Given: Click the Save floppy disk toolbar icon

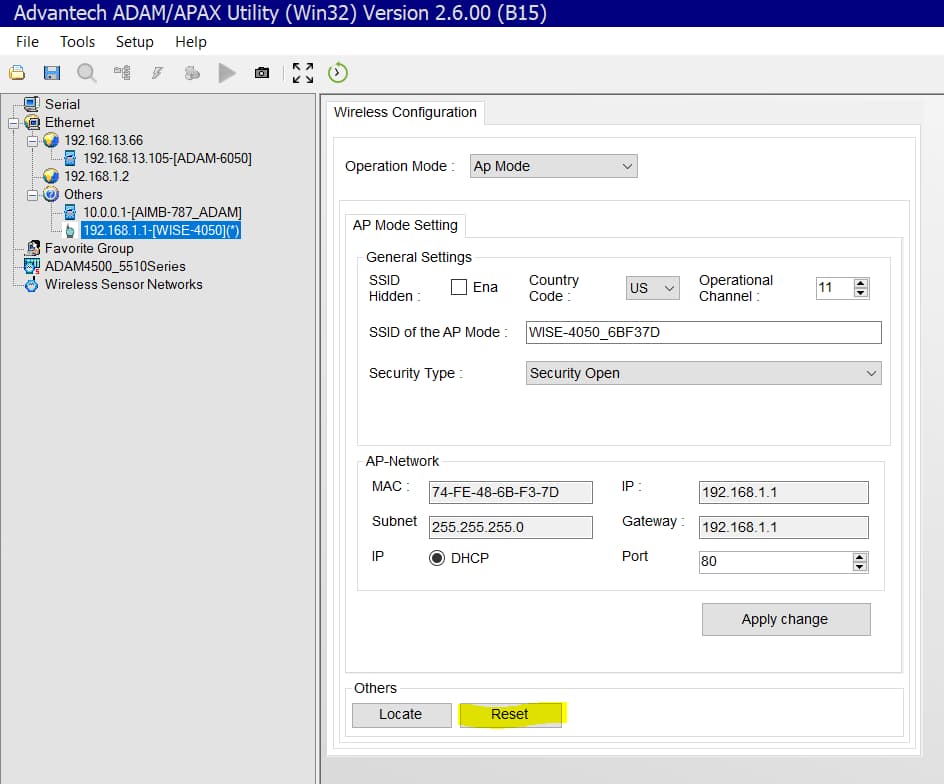Looking at the screenshot, I should pos(52,73).
